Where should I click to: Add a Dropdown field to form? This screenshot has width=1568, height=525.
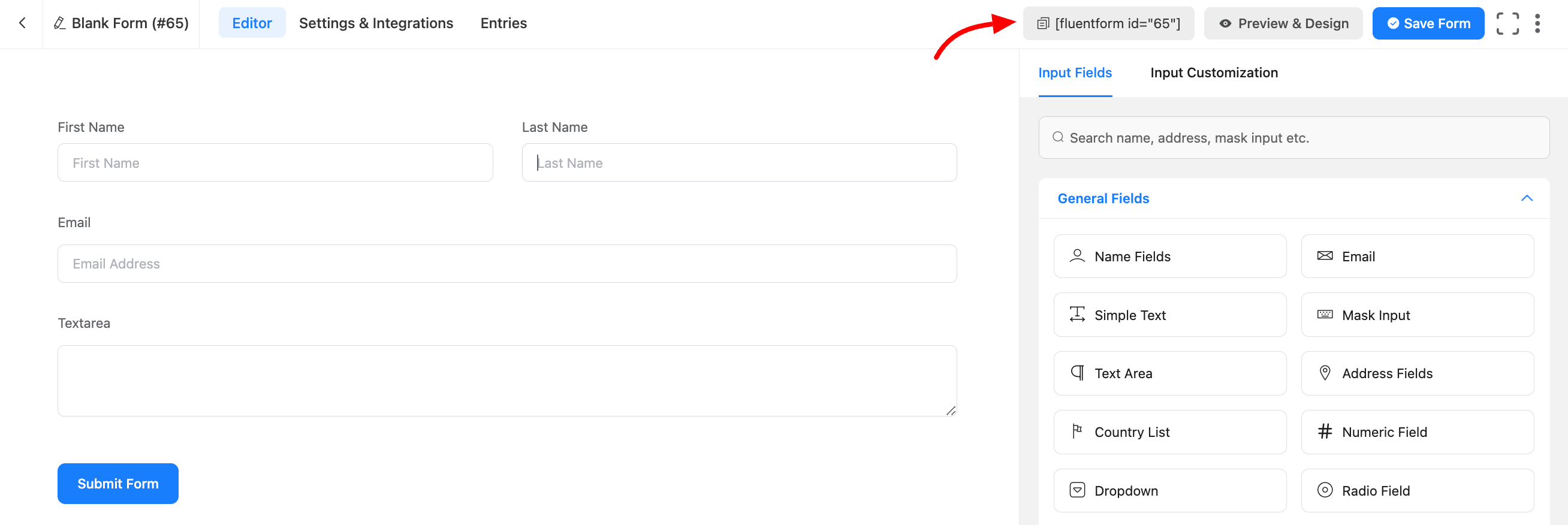1169,490
